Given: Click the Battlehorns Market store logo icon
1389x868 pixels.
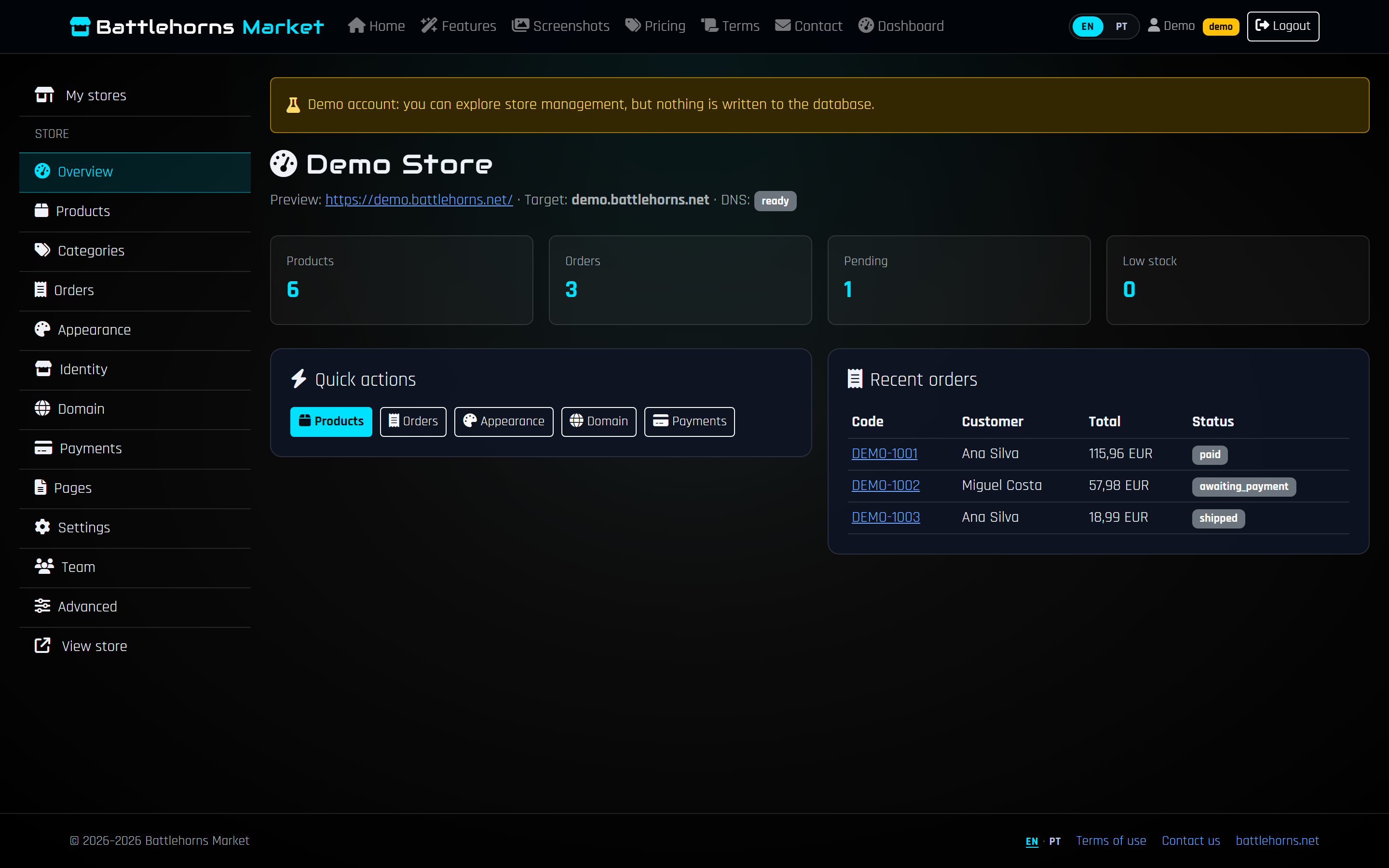Looking at the screenshot, I should (x=80, y=26).
